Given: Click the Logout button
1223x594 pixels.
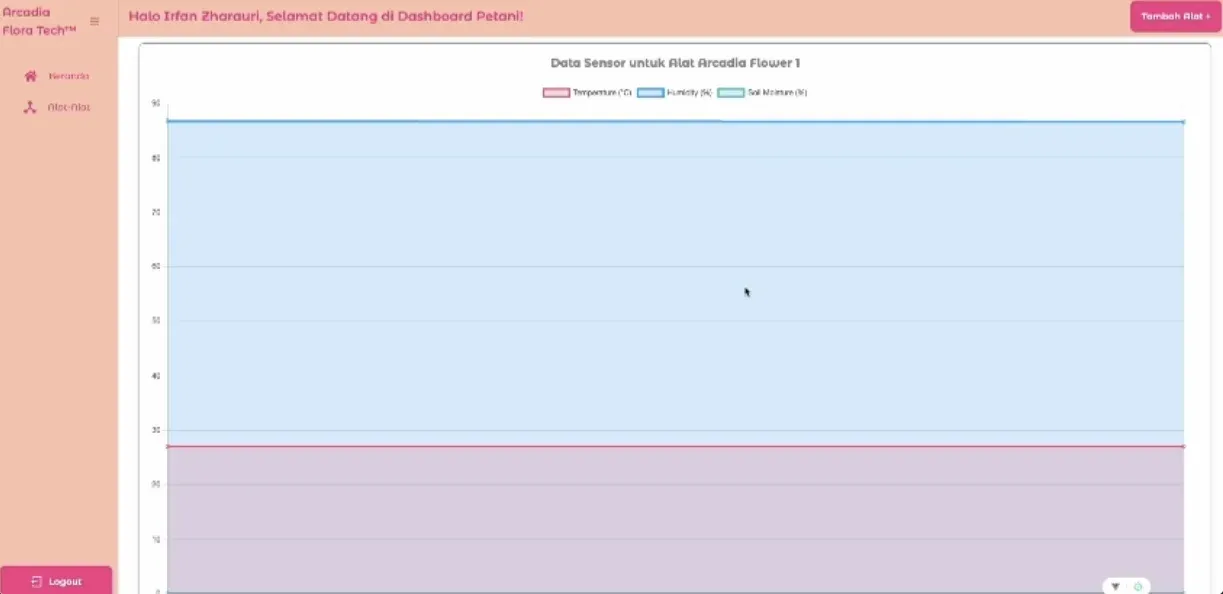Looking at the screenshot, I should coord(56,581).
